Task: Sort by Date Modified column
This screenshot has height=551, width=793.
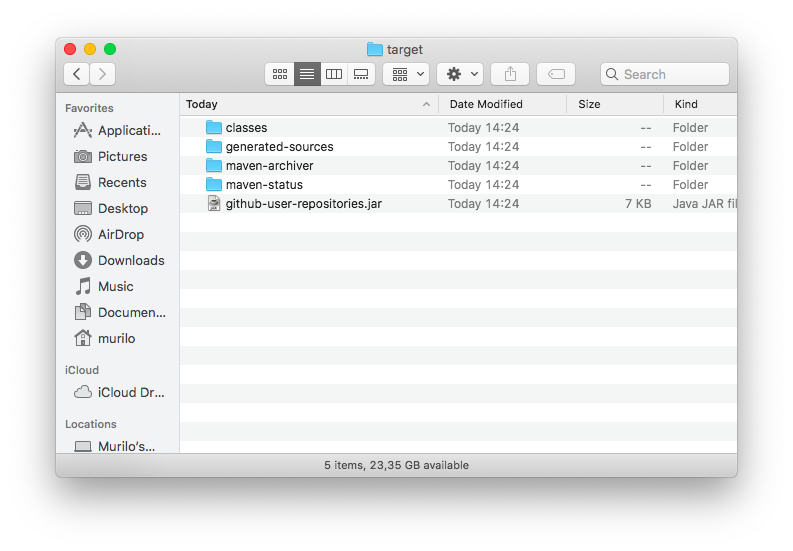Action: (486, 104)
